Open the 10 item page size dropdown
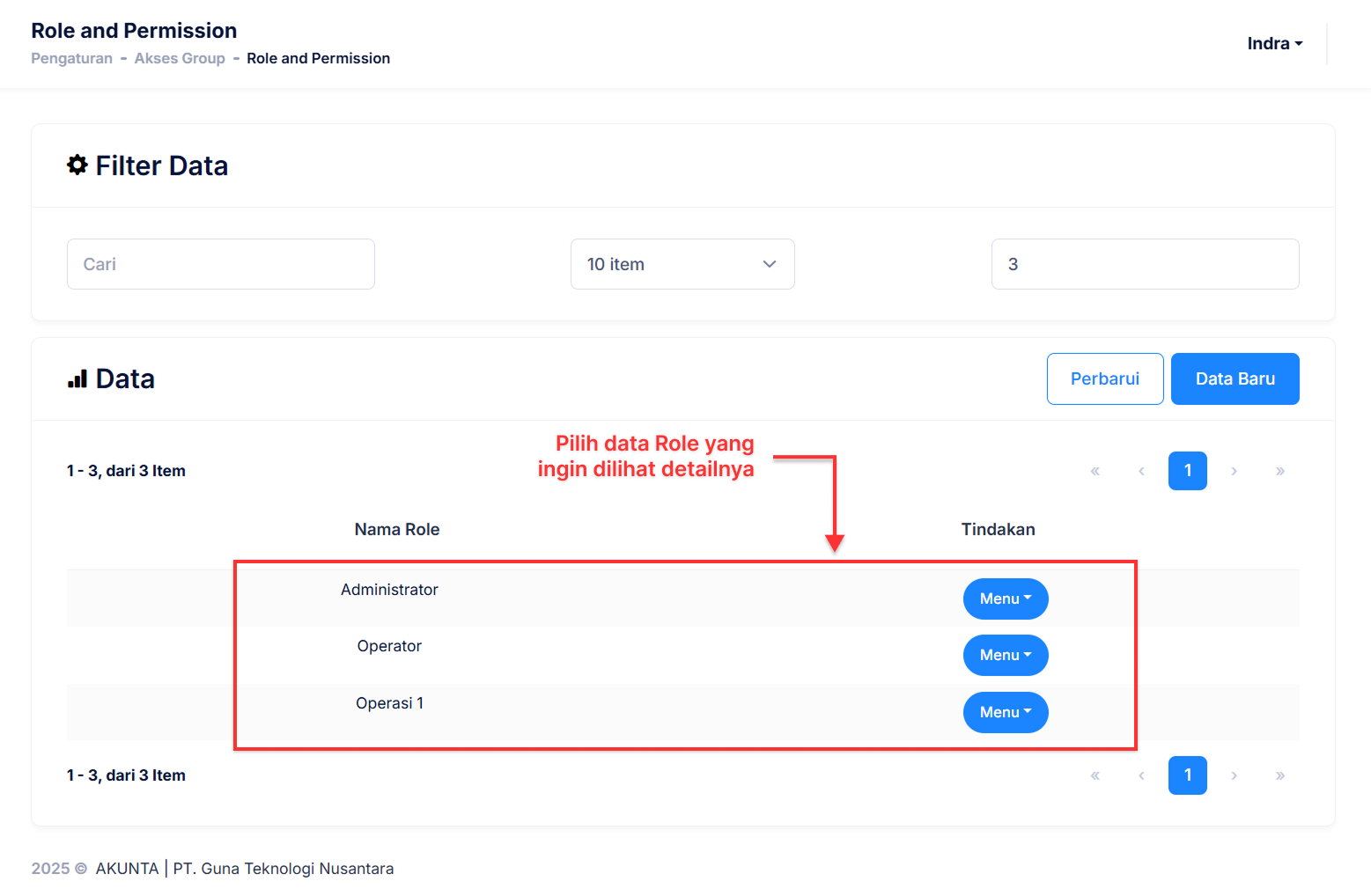The height and width of the screenshot is (896, 1371). 682,264
